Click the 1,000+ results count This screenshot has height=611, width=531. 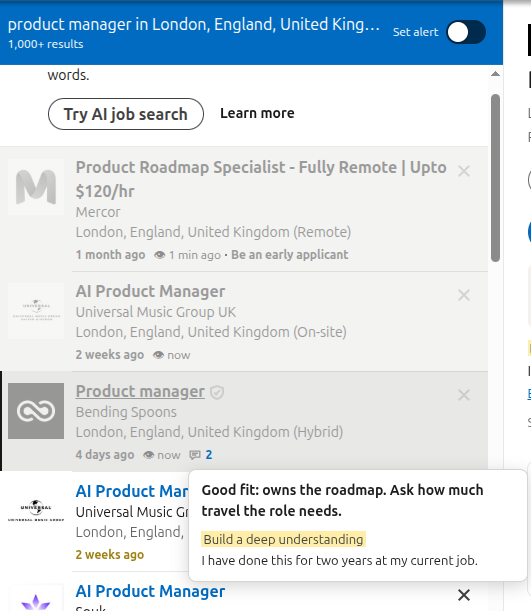pos(46,44)
